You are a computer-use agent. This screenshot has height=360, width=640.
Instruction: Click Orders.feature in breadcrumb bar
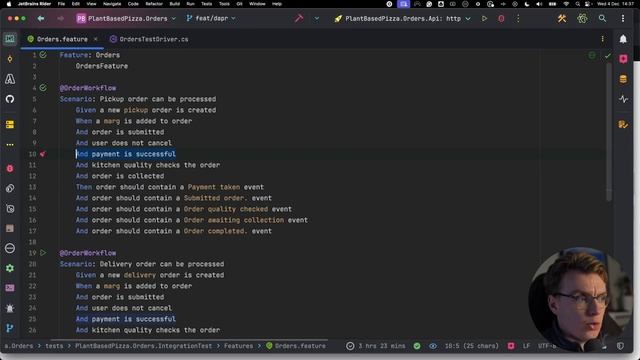(296, 346)
